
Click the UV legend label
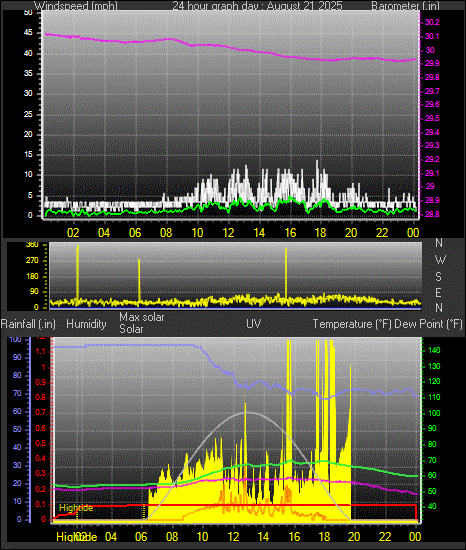[x=254, y=324]
